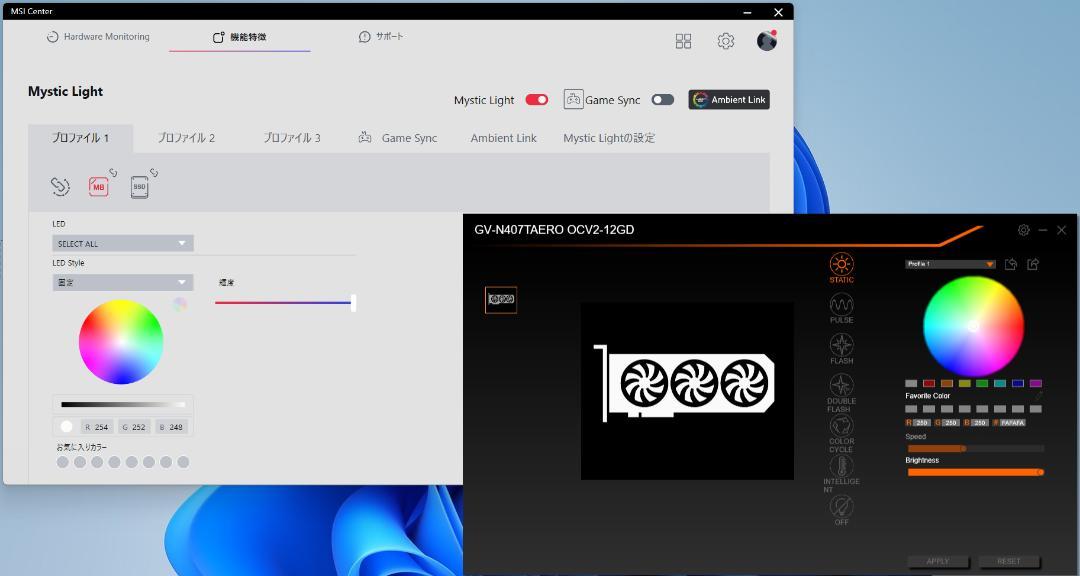Image resolution: width=1080 pixels, height=576 pixels.
Task: Open the Game Sync tab
Action: pyautogui.click(x=398, y=138)
